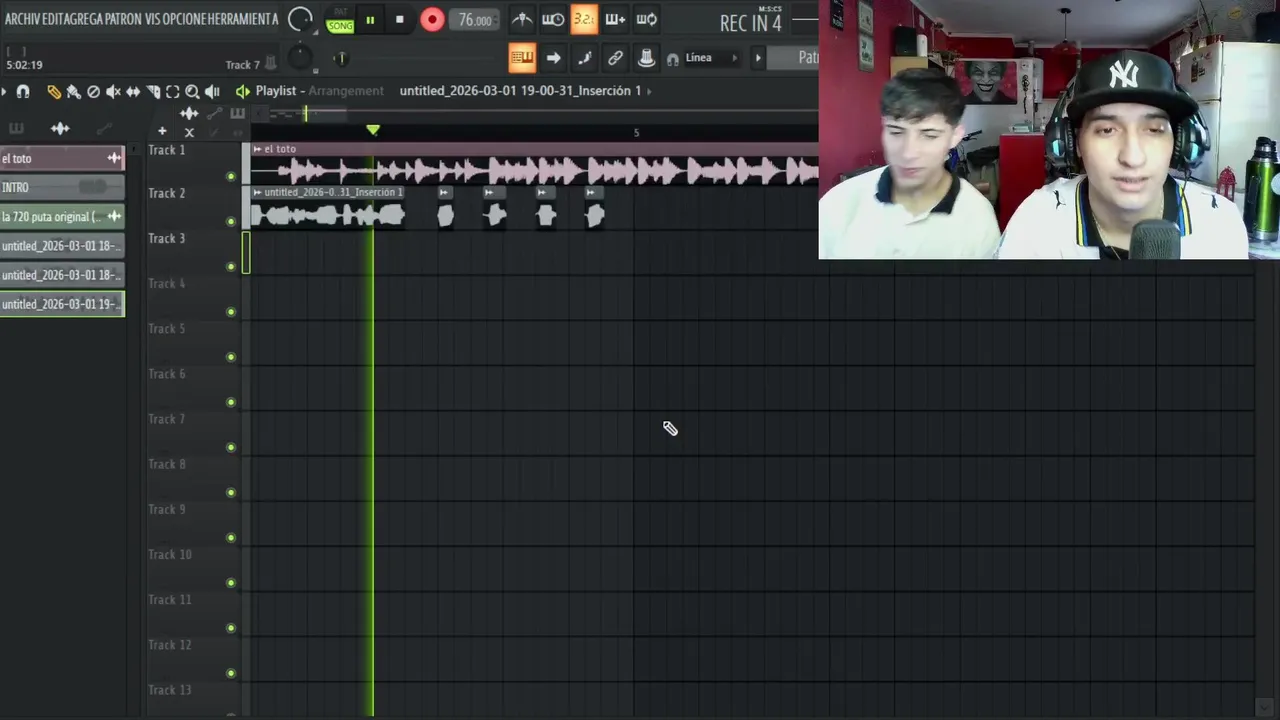Click the magnet icon beside Línea

click(x=673, y=59)
